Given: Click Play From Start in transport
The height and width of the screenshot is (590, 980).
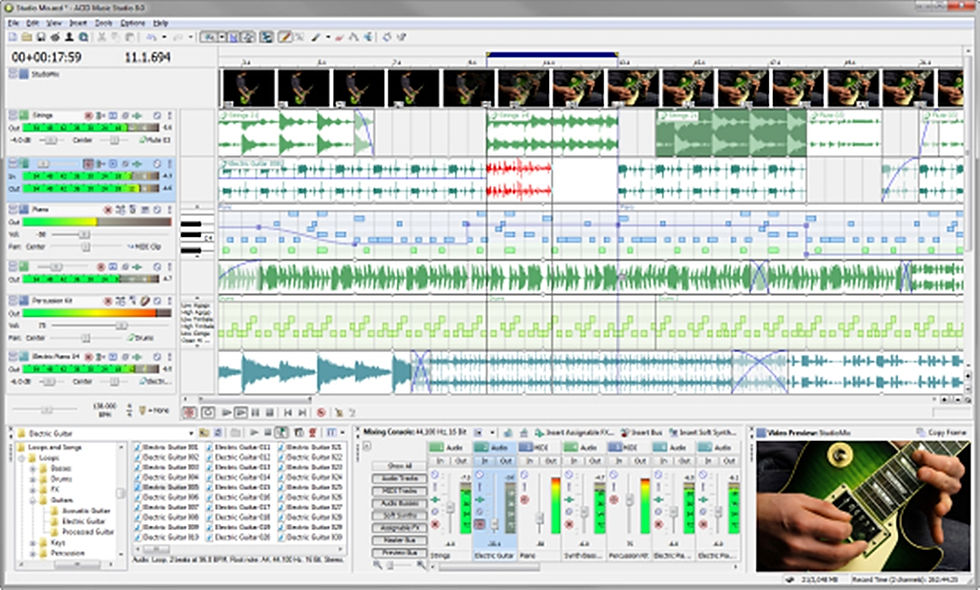Looking at the screenshot, I should click(227, 412).
